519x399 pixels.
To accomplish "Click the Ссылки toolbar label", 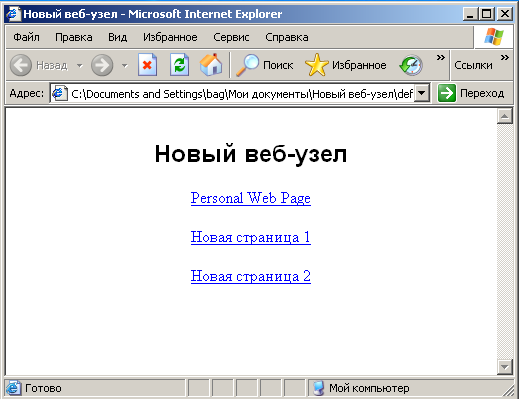I will 473,65.
